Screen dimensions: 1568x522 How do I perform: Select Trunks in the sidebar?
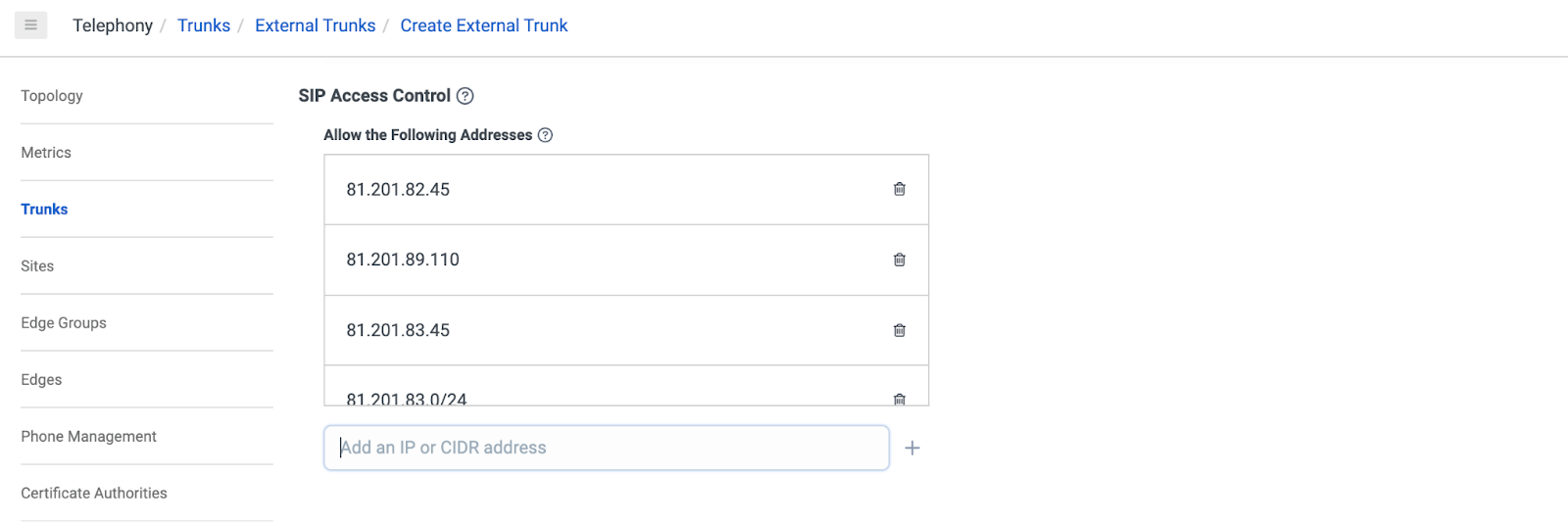click(x=44, y=210)
